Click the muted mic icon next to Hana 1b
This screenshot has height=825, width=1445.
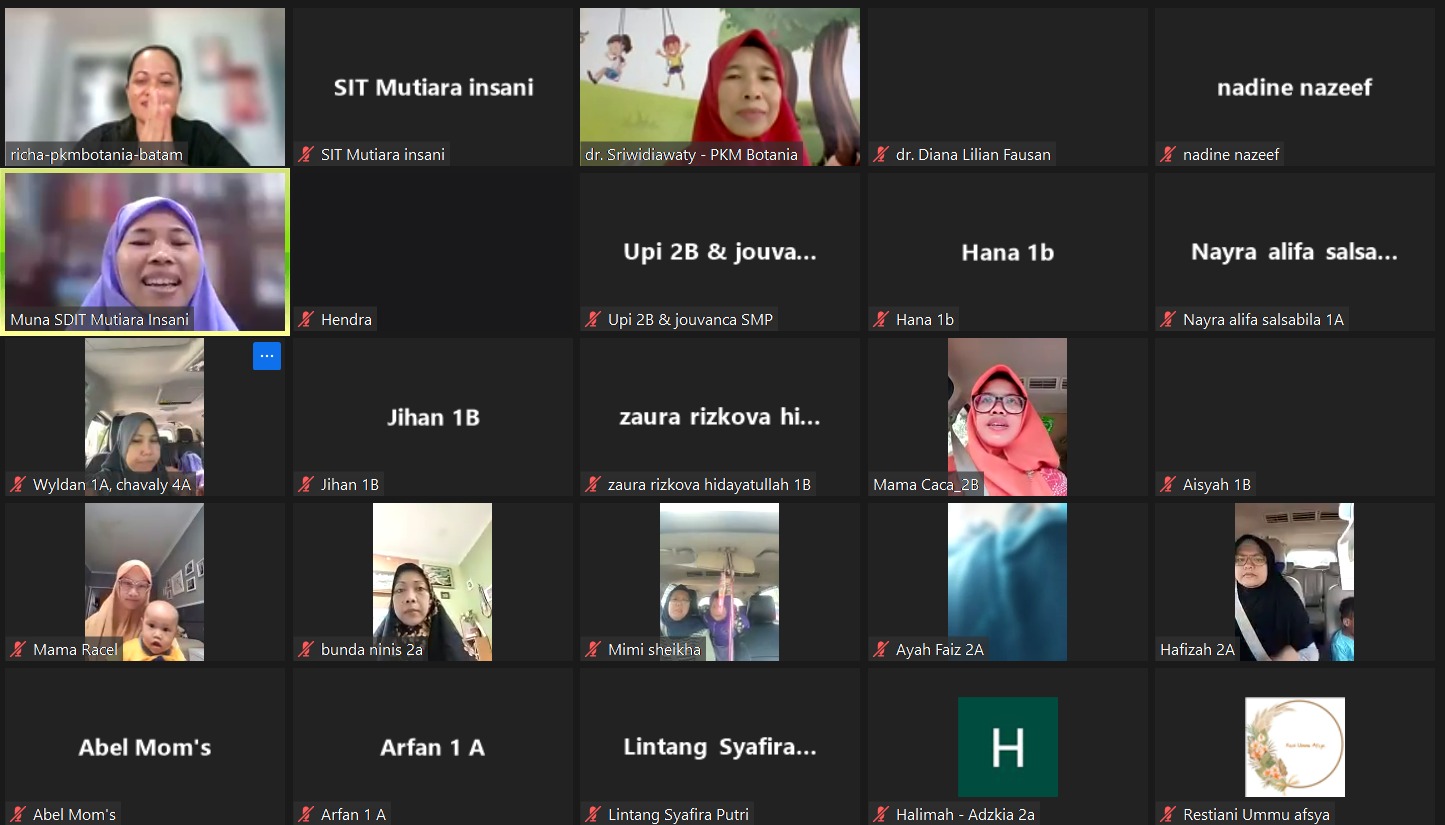tap(881, 319)
